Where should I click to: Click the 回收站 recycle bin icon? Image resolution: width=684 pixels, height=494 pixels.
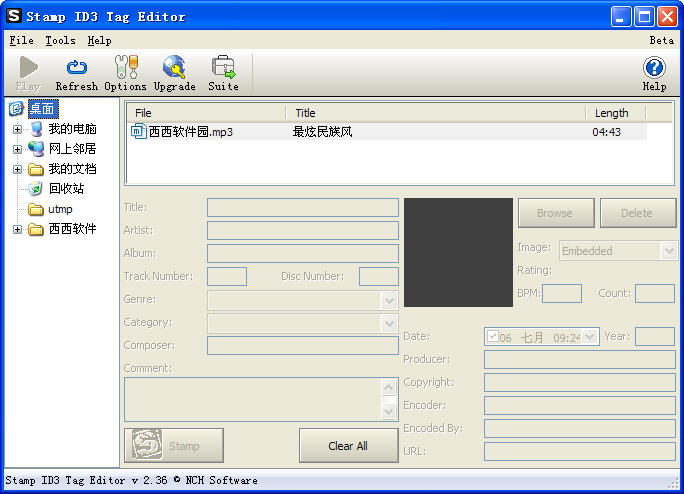click(x=35, y=189)
